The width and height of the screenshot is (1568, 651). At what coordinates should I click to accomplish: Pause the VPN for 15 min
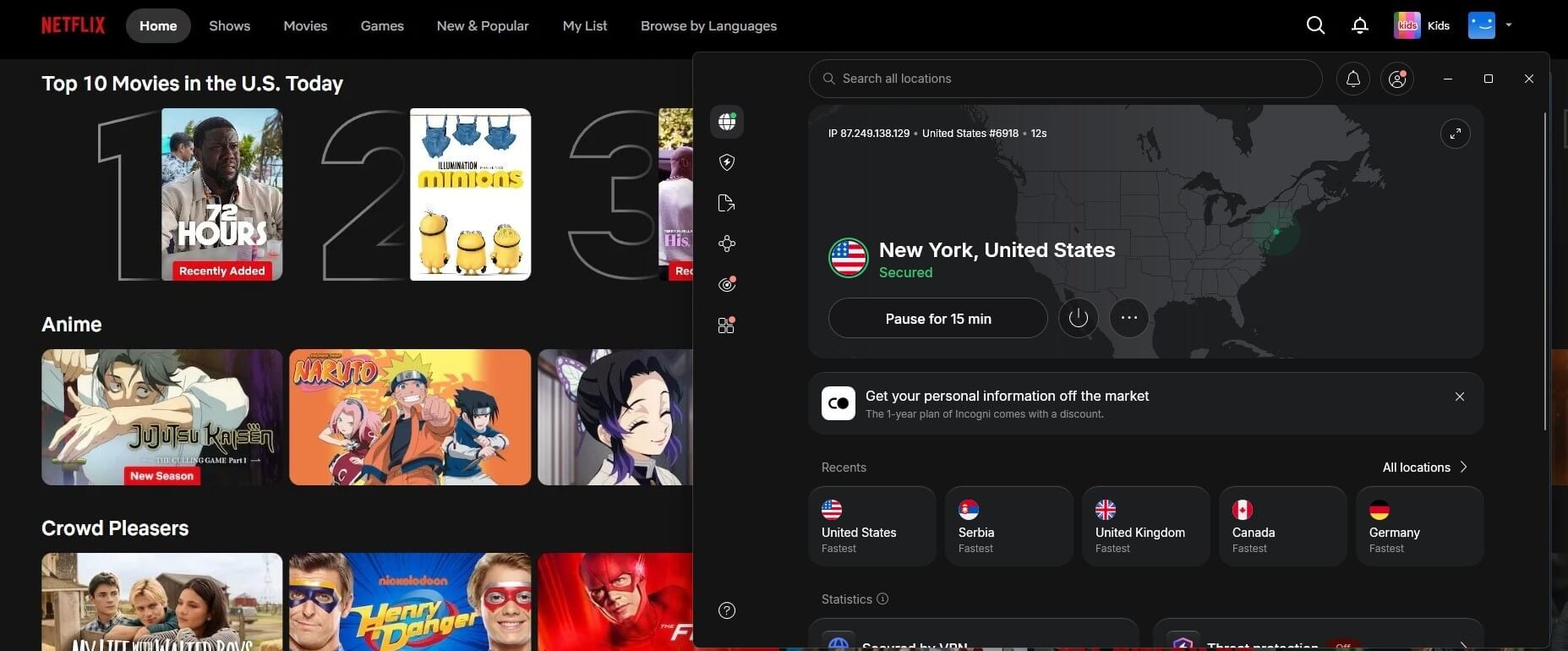pos(938,318)
